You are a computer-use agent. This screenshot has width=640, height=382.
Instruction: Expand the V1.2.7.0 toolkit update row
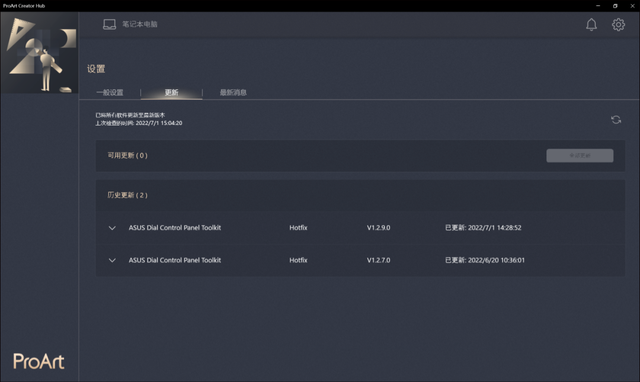click(112, 260)
